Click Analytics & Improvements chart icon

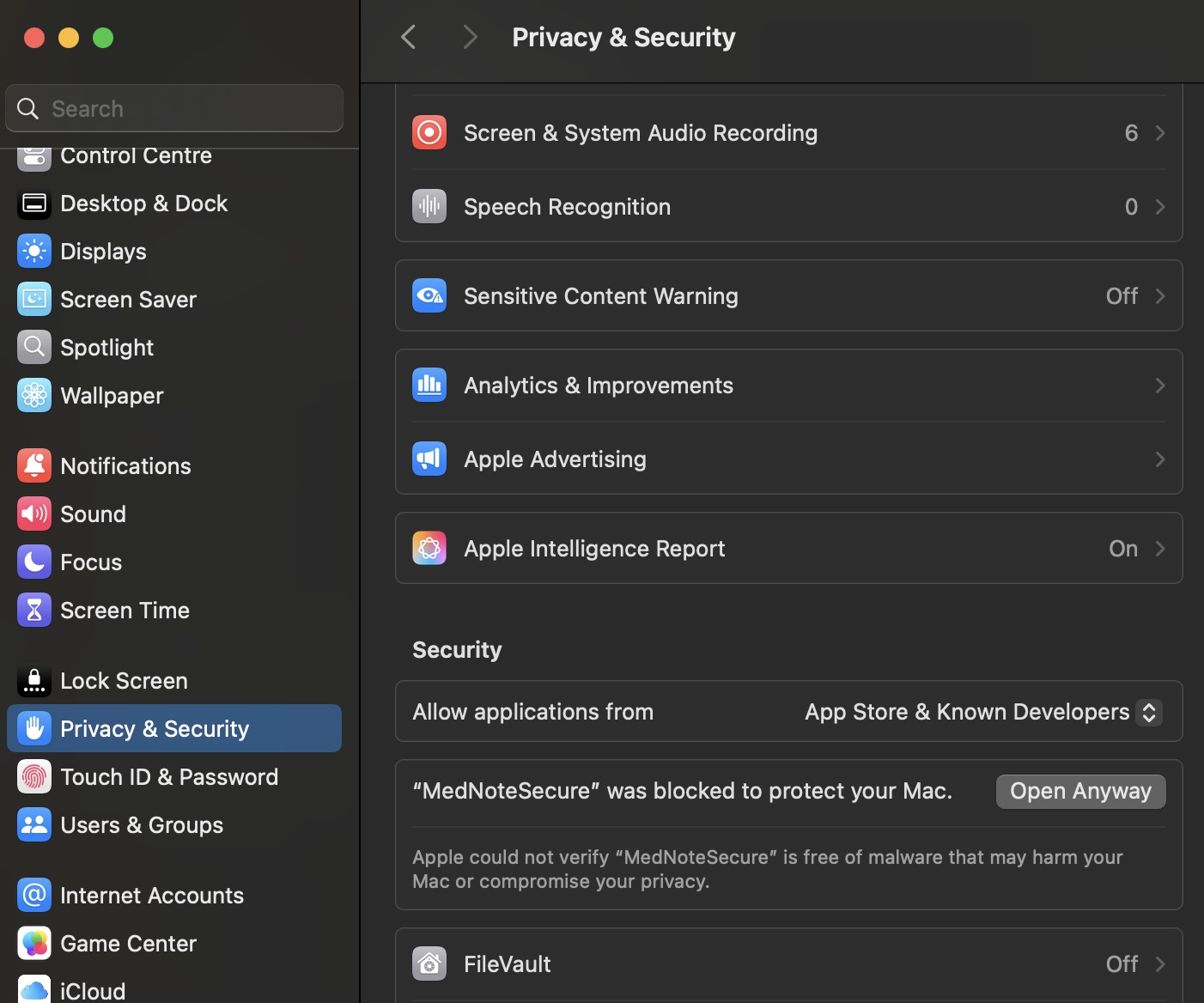point(429,385)
